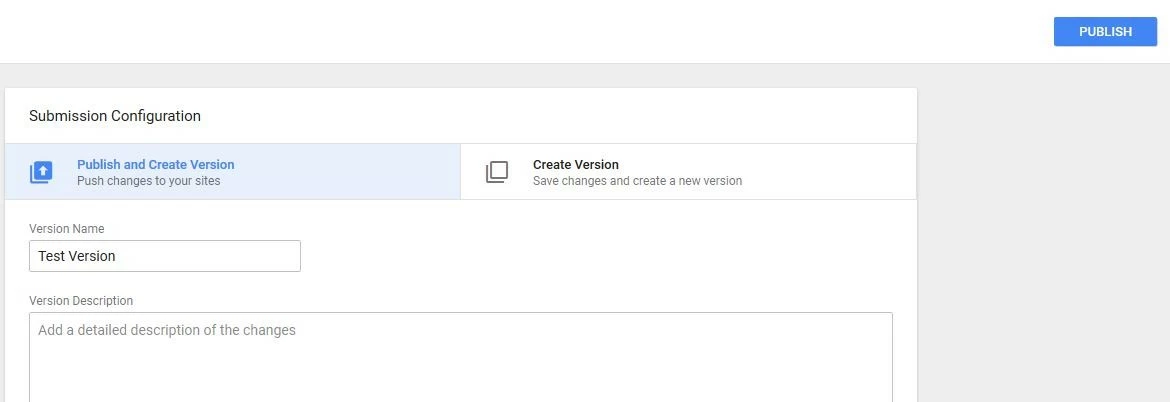Click the "Add a detailed description" placeholder text
Image resolution: width=1170 pixels, height=402 pixels.
[167, 330]
